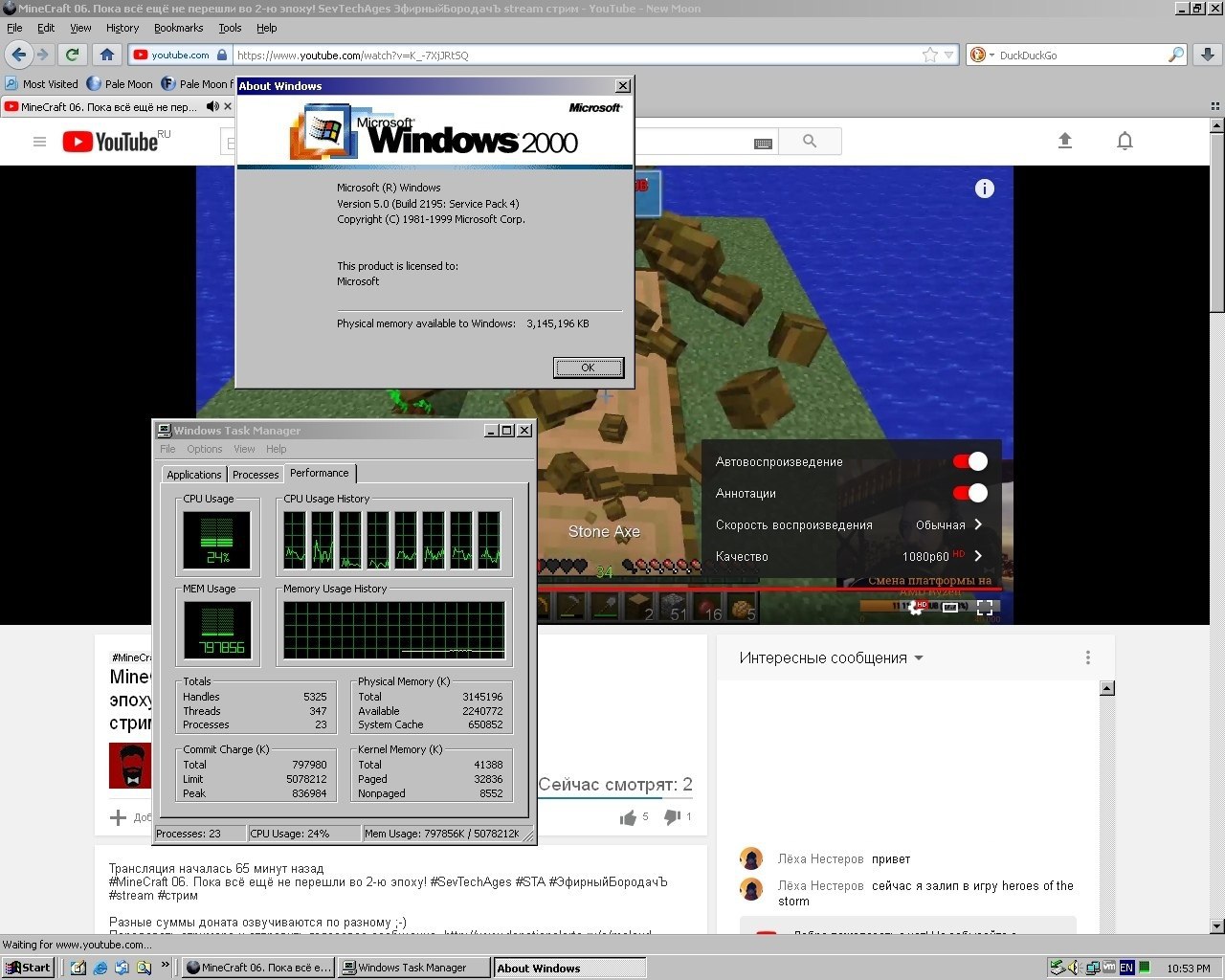Click the page scrollbar down arrow

pyautogui.click(x=1216, y=925)
